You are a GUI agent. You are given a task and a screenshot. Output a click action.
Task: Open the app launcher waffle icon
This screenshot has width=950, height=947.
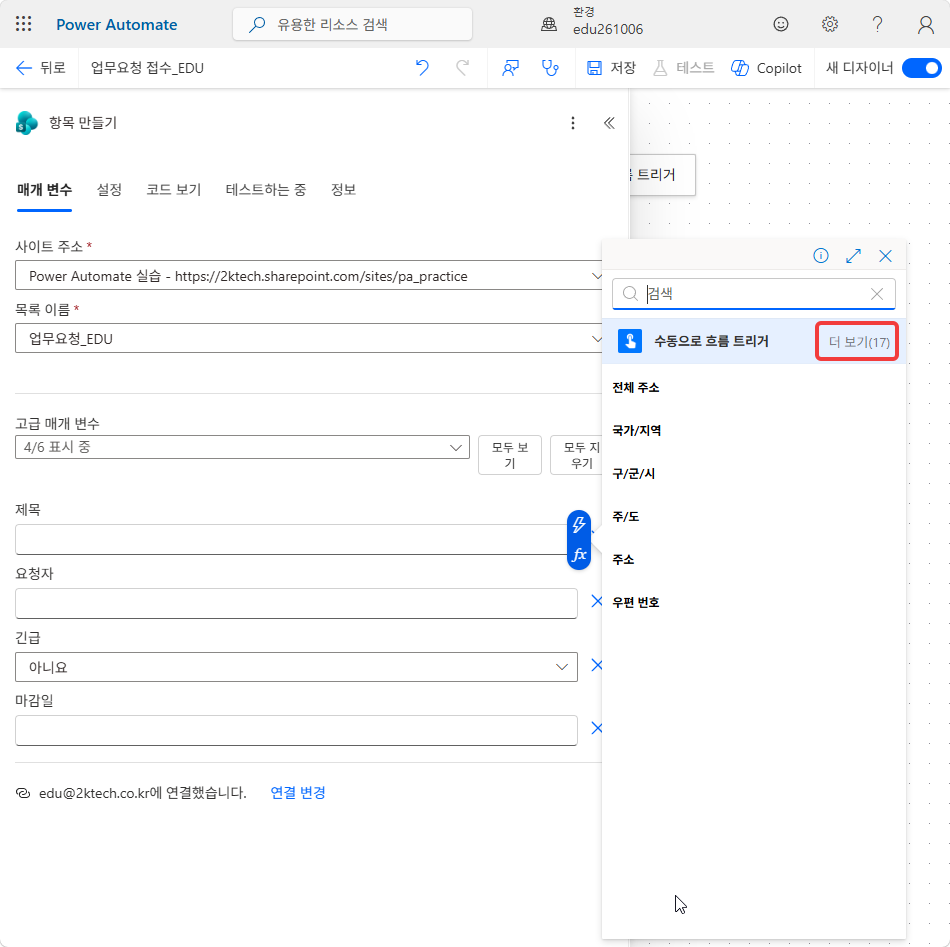[24, 24]
